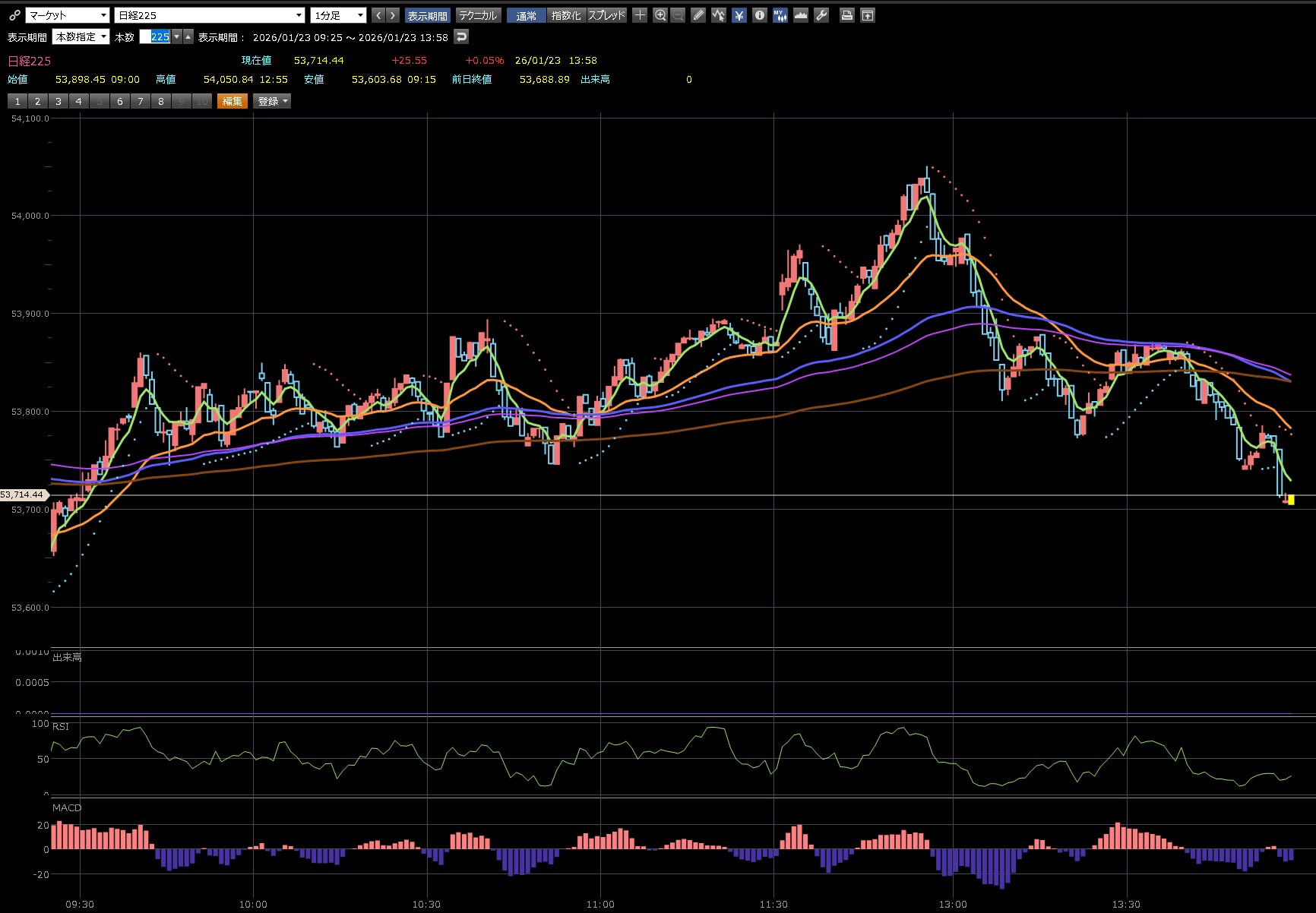Select the pencil drawing tool icon

pos(698,15)
